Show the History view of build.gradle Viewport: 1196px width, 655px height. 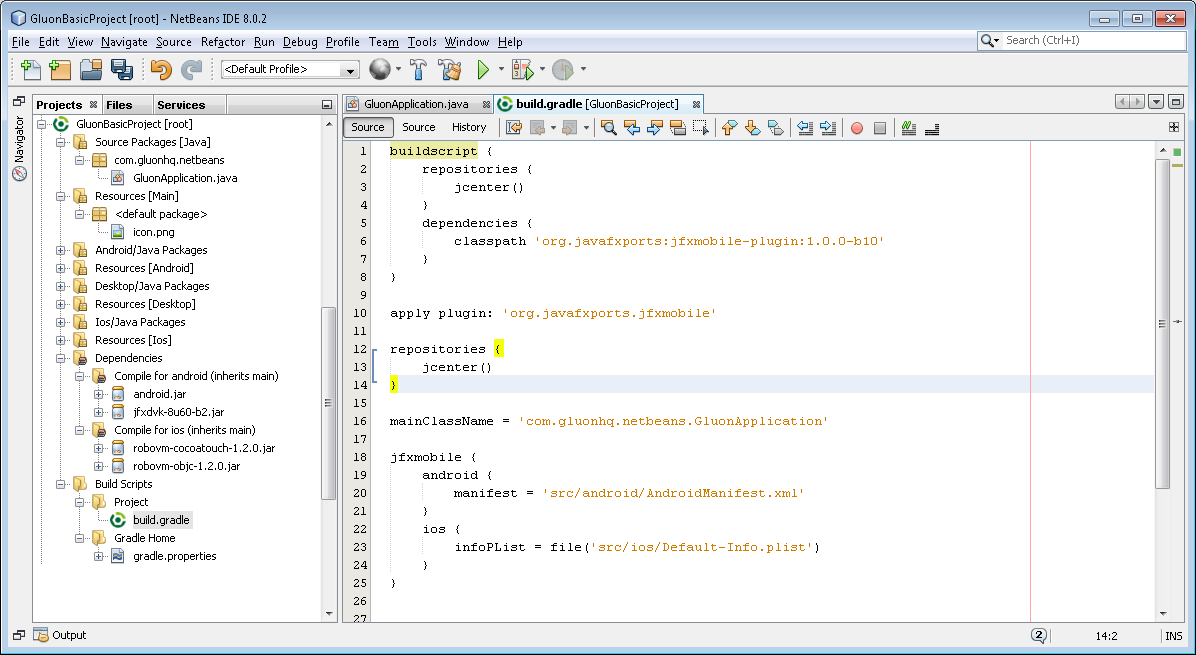tap(468, 127)
